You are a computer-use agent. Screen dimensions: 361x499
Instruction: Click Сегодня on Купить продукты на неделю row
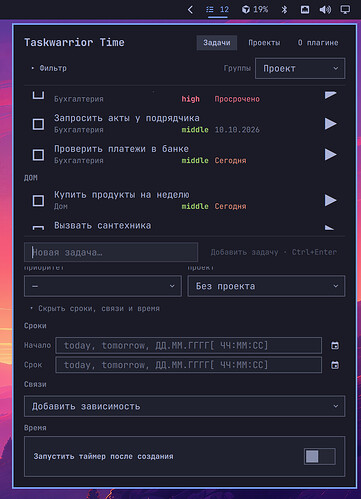pos(230,206)
